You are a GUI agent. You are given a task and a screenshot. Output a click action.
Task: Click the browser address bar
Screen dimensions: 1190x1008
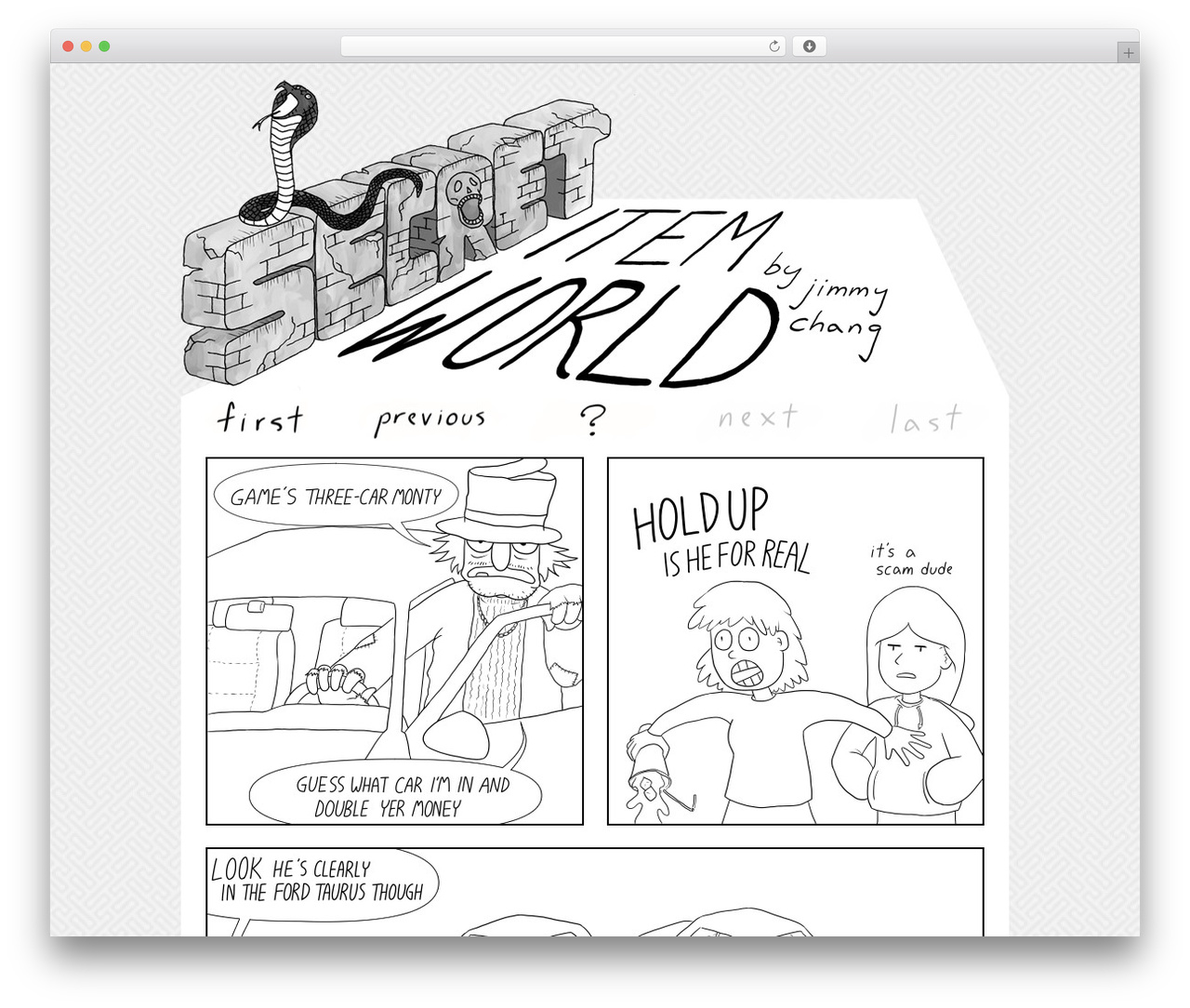pos(562,46)
